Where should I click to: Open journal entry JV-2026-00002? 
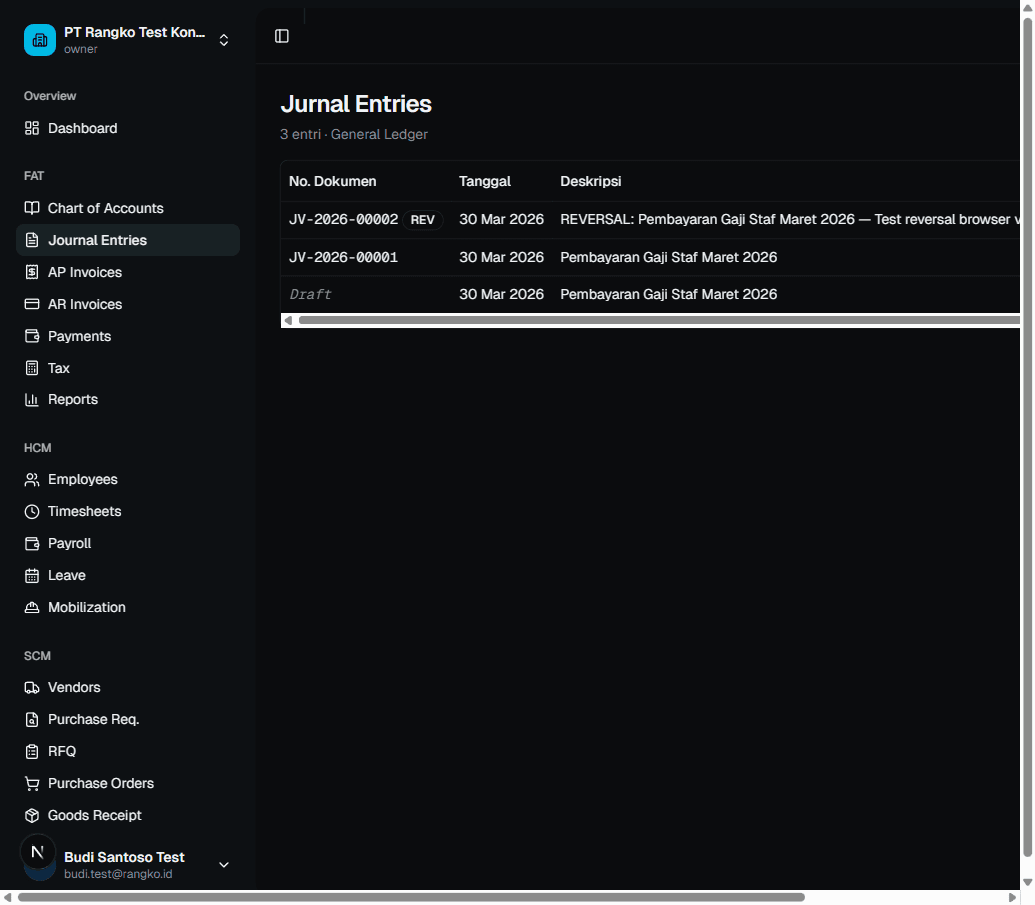pyautogui.click(x=343, y=219)
